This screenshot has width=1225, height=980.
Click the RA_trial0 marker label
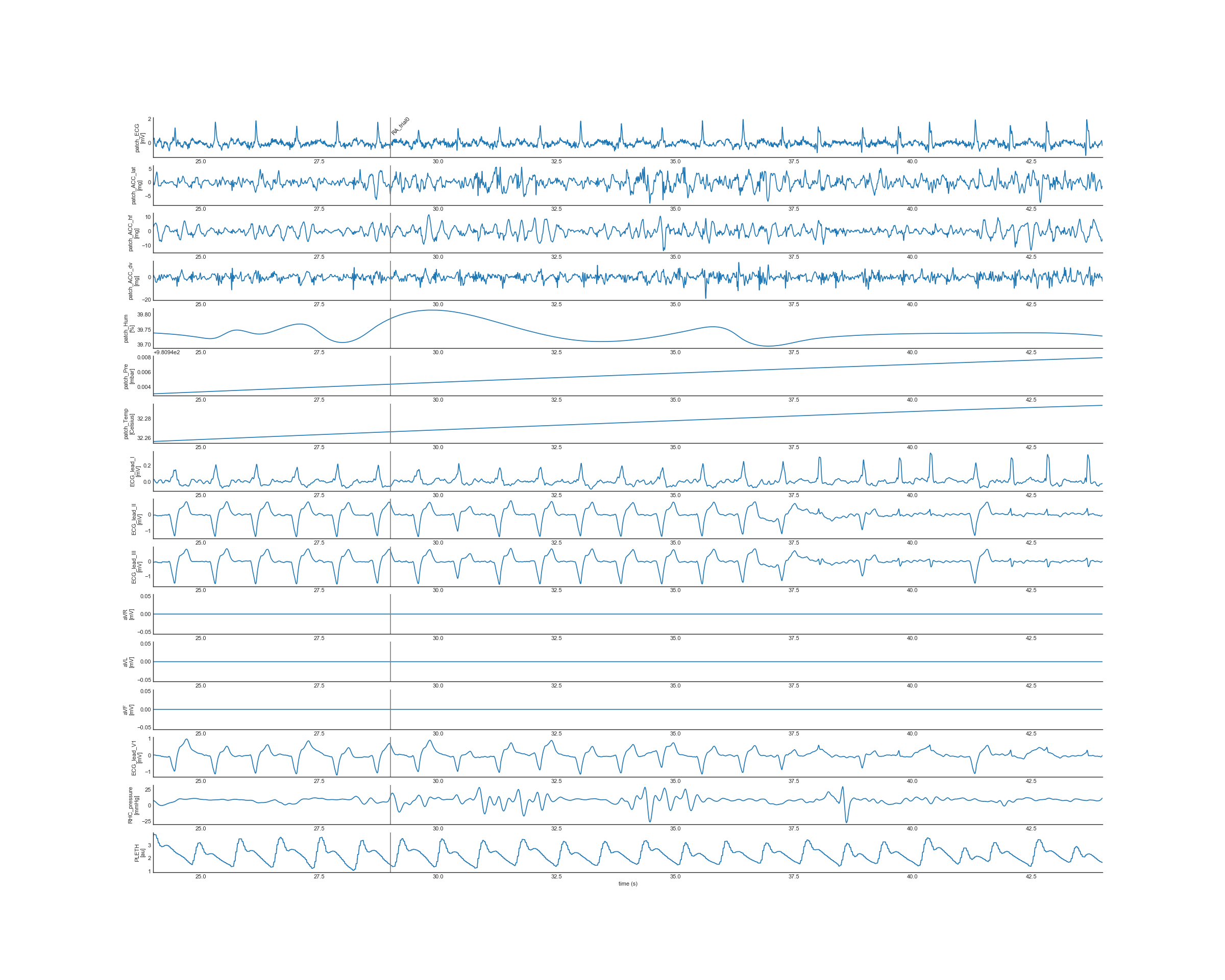tap(400, 126)
